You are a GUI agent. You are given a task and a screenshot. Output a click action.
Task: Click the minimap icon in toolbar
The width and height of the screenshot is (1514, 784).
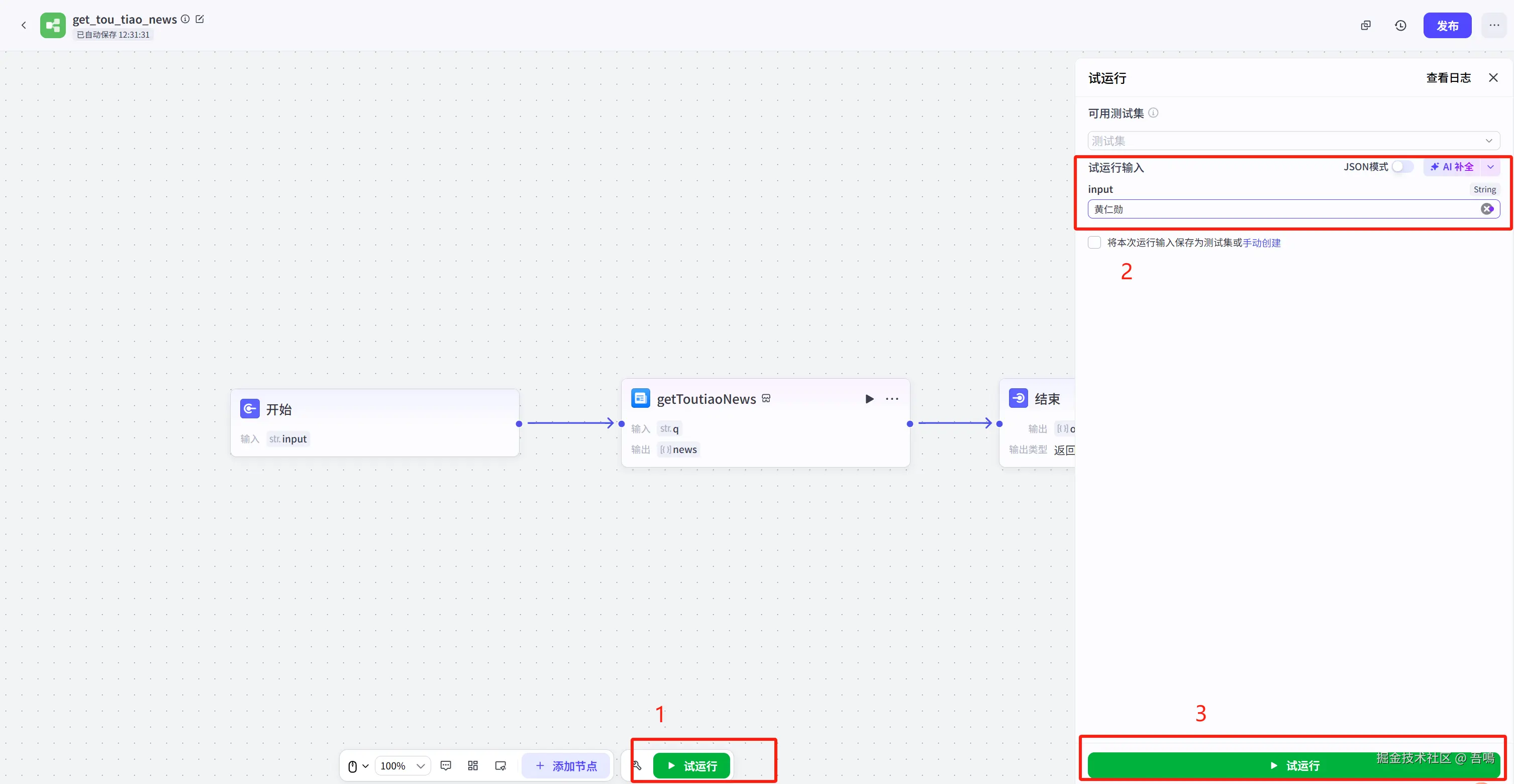click(x=500, y=766)
